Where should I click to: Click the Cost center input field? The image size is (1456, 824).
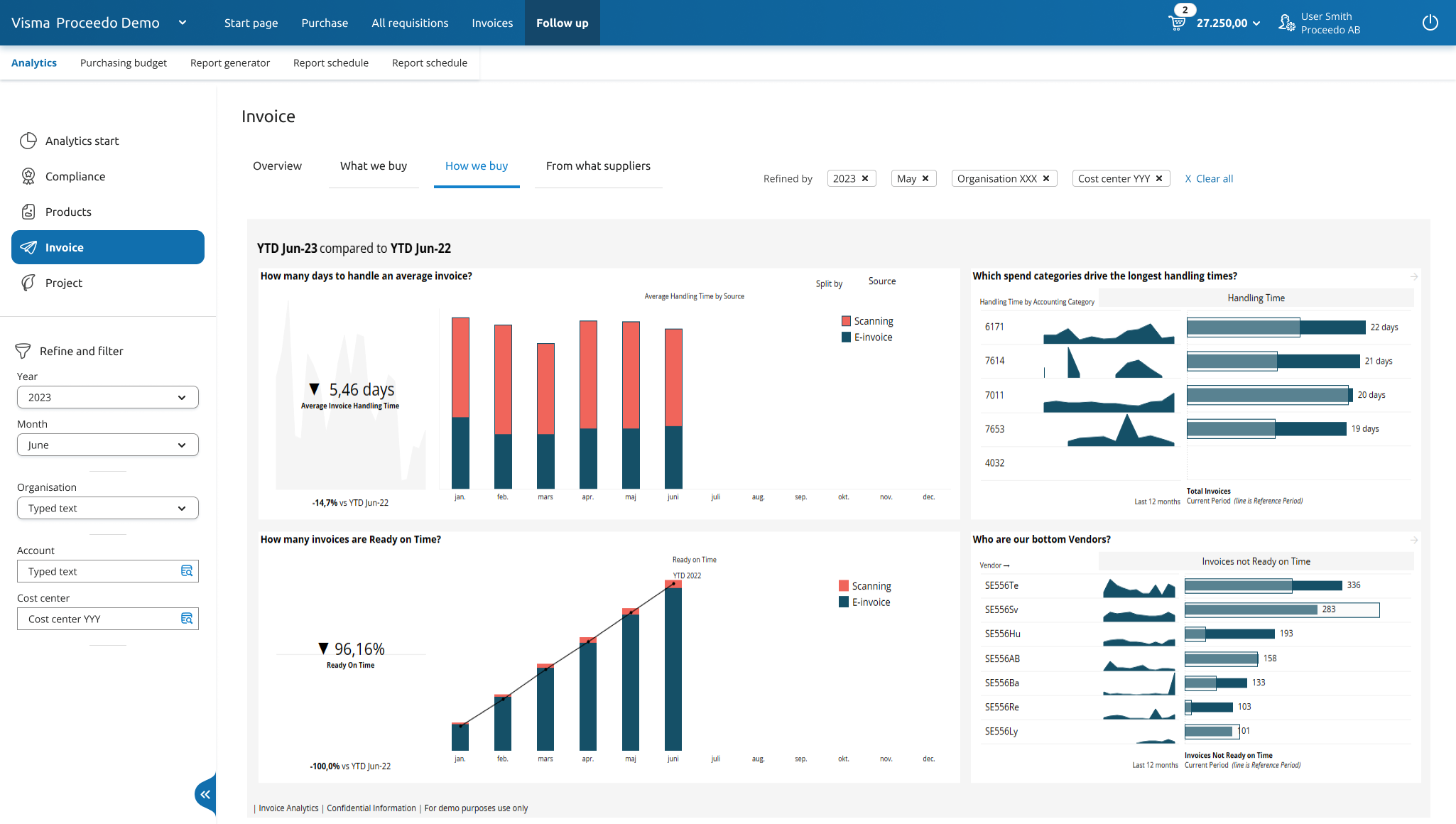pyautogui.click(x=108, y=619)
